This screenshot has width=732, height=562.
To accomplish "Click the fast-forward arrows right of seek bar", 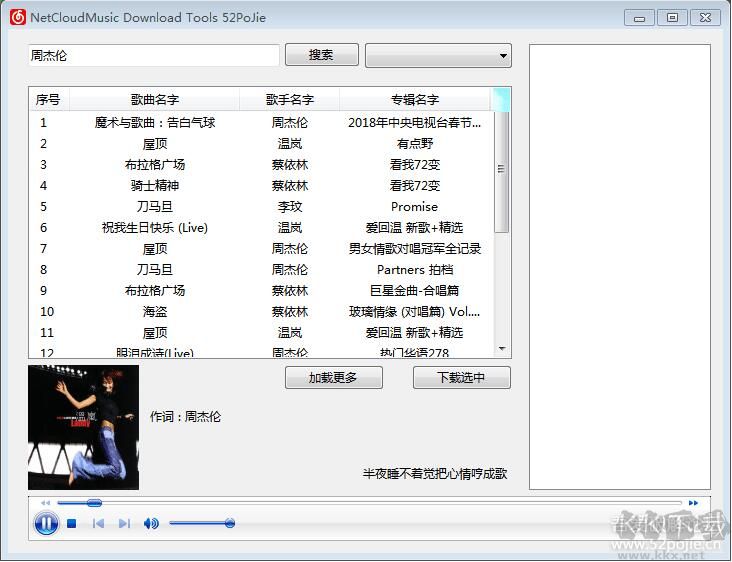I will coord(693,503).
